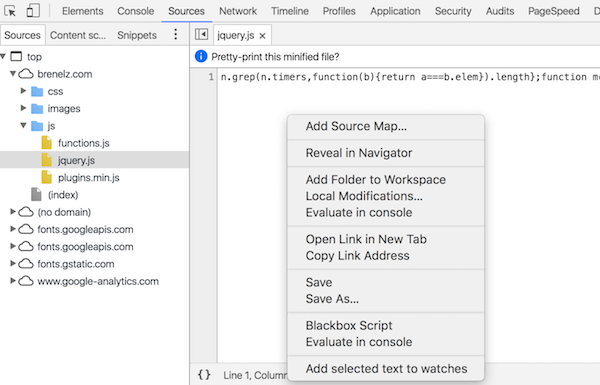Viewport: 600px width, 385px height.
Task: Expand the fonts.gstatic.com domain
Action: [x=13, y=263]
